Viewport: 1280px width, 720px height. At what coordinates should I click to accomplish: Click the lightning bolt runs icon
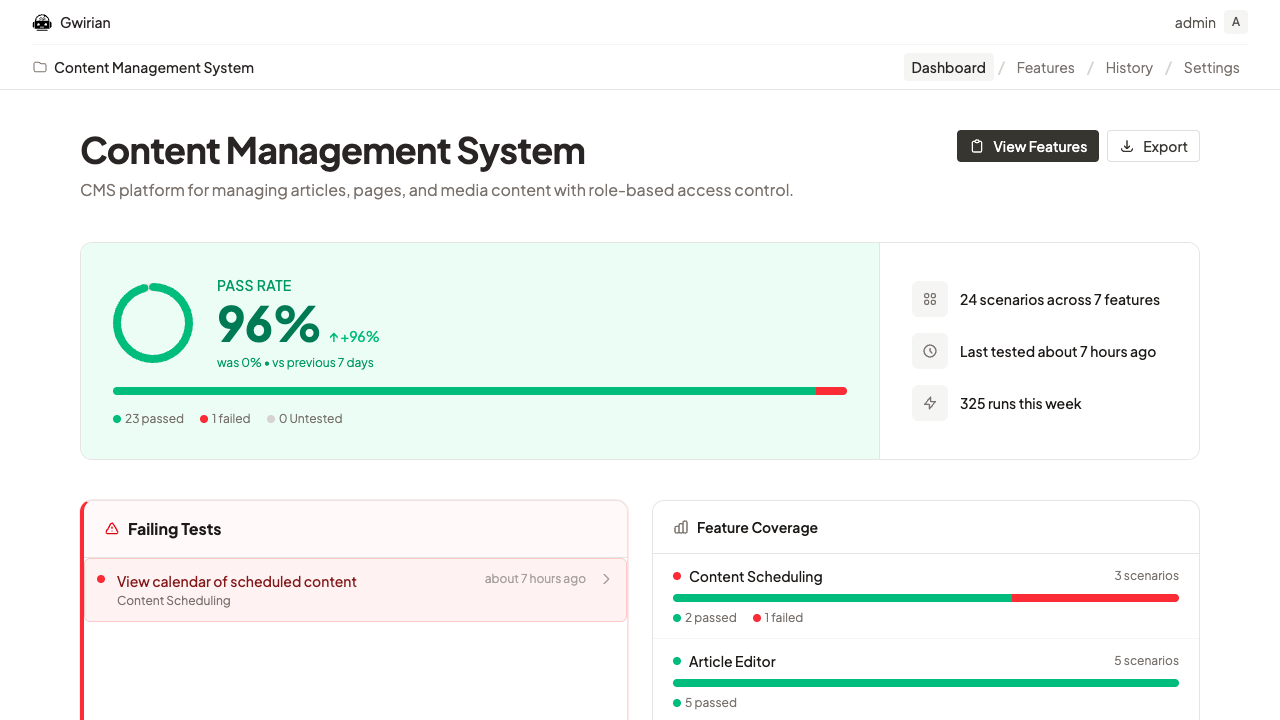tap(930, 403)
